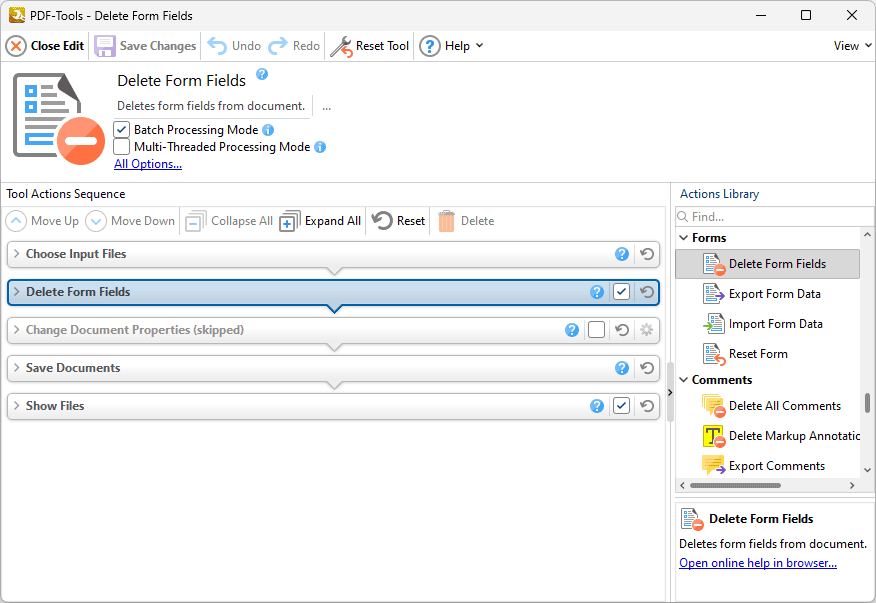Image resolution: width=876 pixels, height=603 pixels.
Task: Uncheck Batch Processing Mode
Action: 121,130
